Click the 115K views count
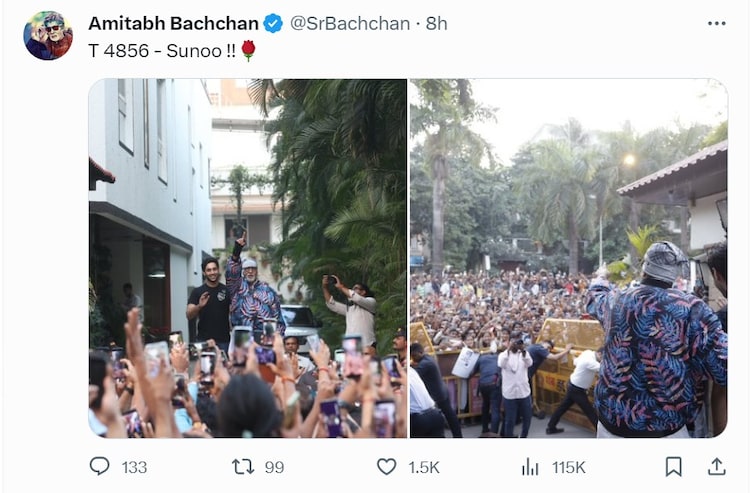750x493 pixels. (x=569, y=467)
